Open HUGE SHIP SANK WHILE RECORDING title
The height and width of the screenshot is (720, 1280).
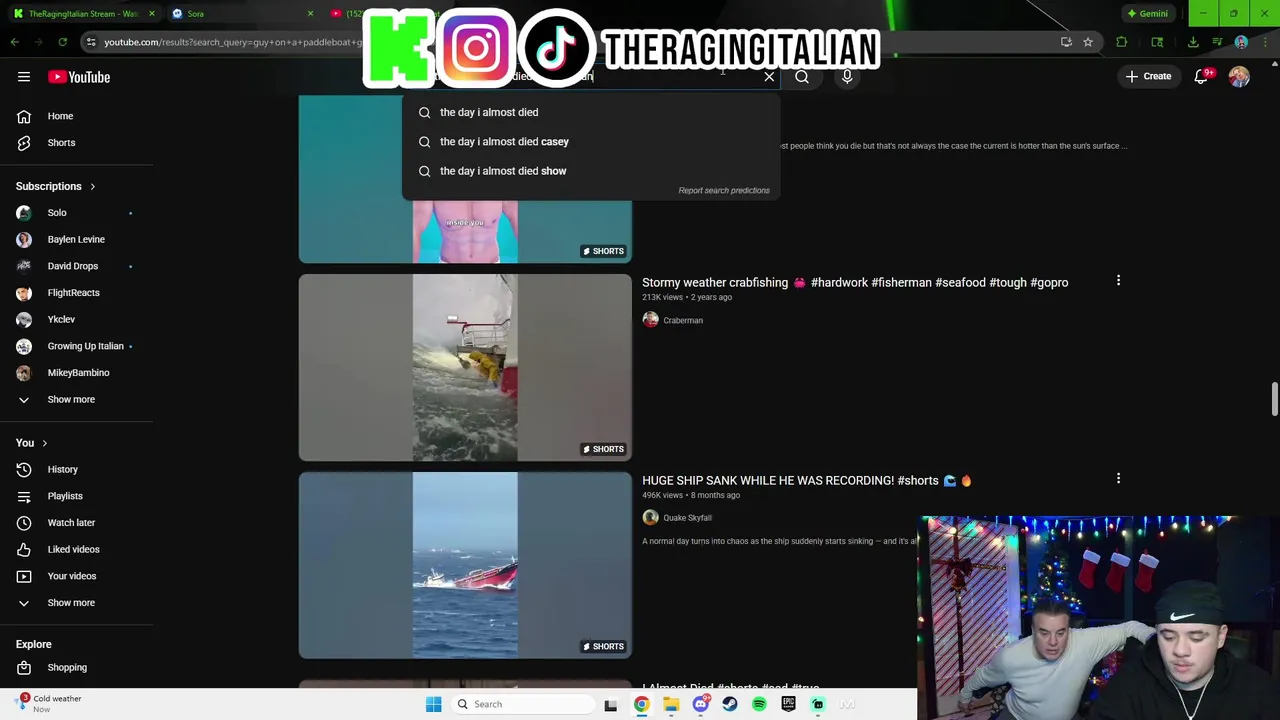[806, 481]
